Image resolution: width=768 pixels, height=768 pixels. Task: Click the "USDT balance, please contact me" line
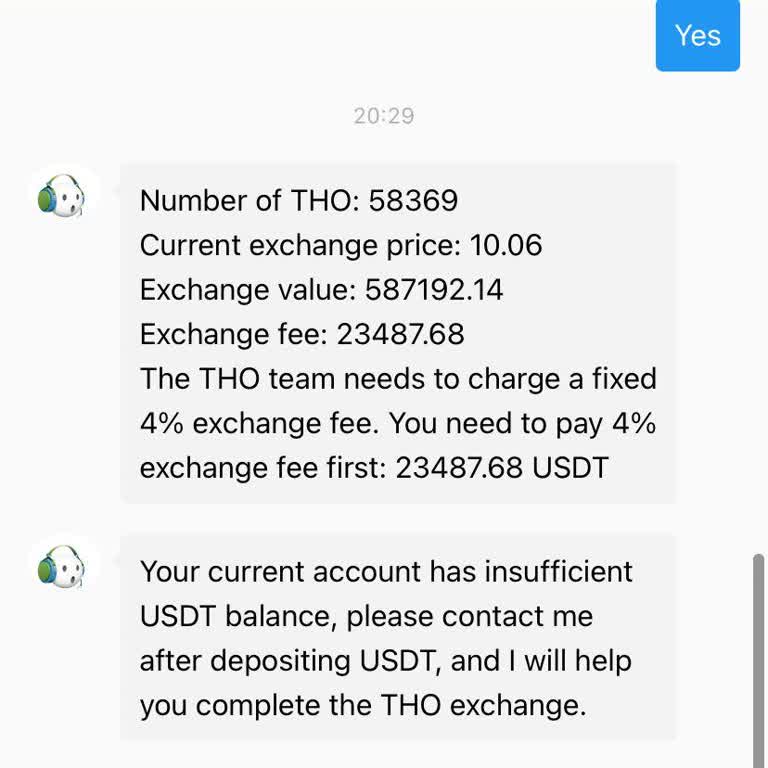[366, 616]
